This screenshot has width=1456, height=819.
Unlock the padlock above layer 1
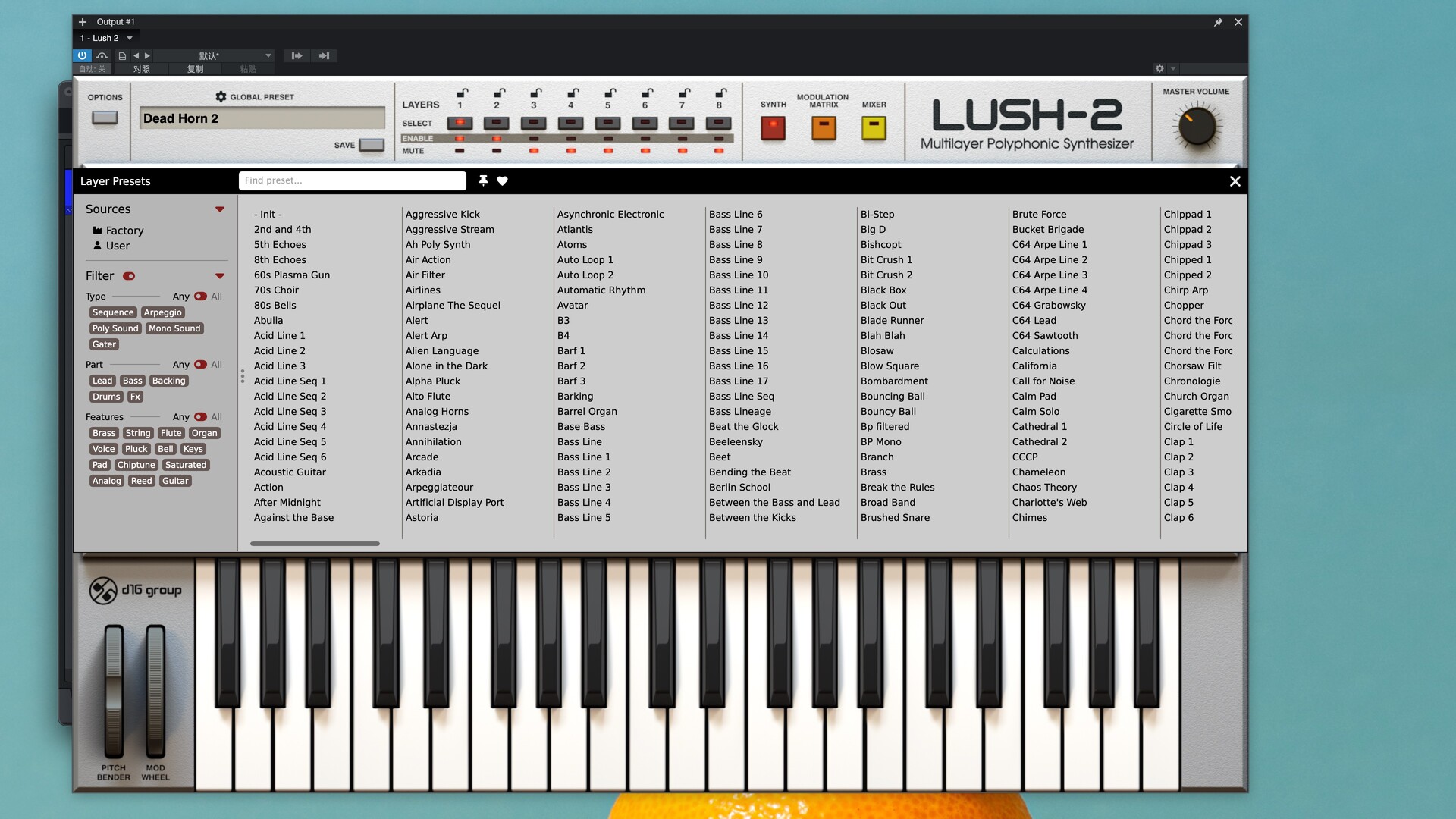coord(462,93)
